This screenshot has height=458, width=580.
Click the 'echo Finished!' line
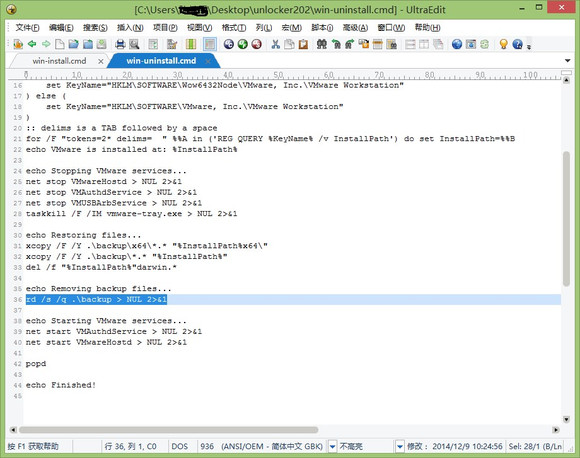point(61,385)
